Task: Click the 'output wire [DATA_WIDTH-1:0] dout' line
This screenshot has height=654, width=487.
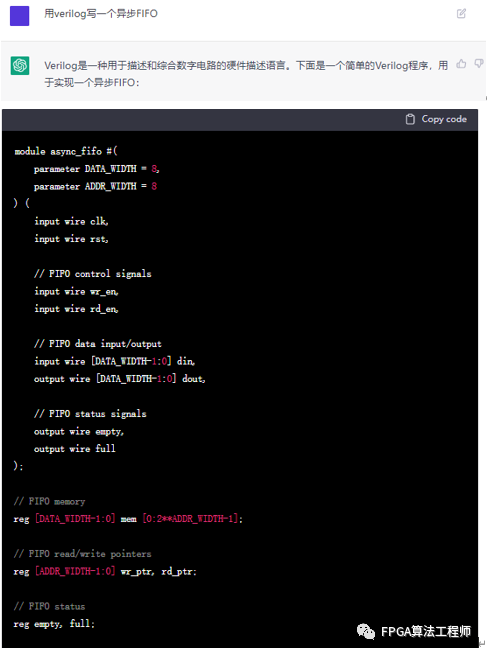Action: (x=120, y=379)
